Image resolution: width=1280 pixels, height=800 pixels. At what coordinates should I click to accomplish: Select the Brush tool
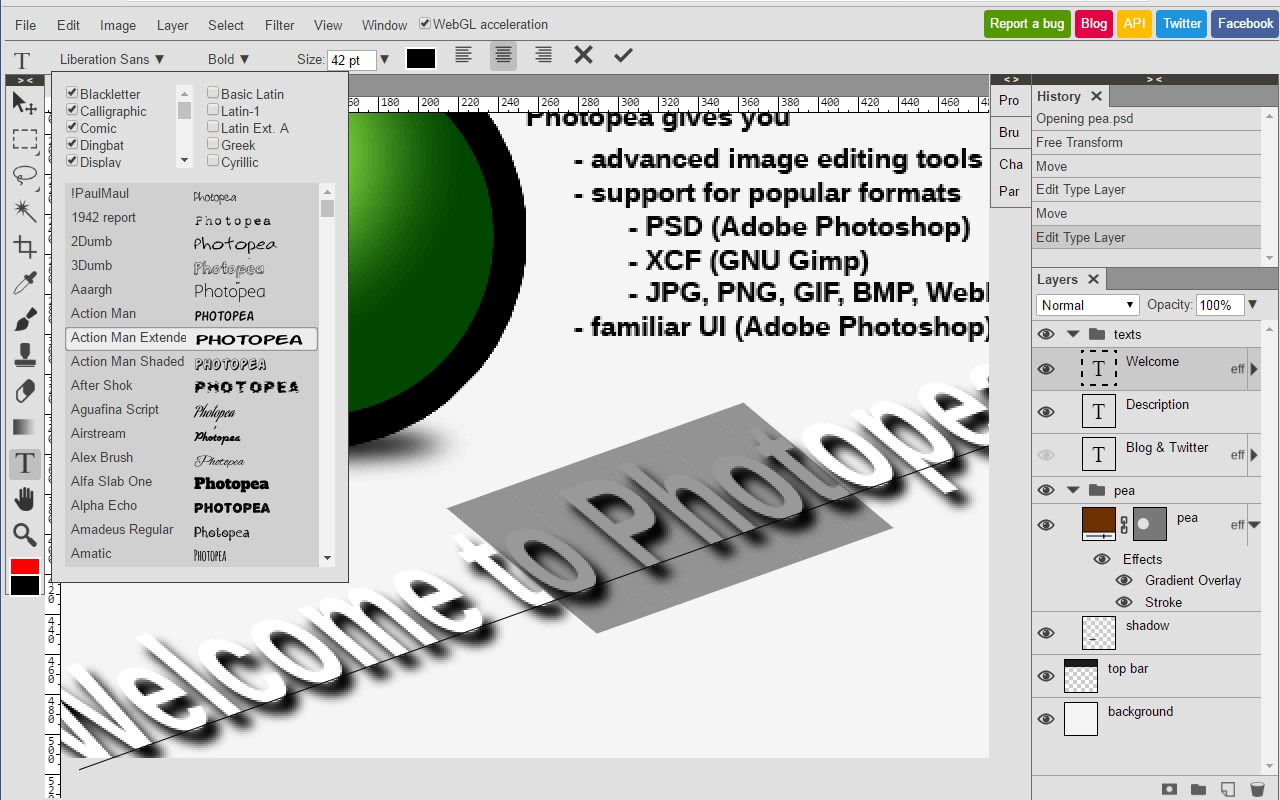pos(24,319)
